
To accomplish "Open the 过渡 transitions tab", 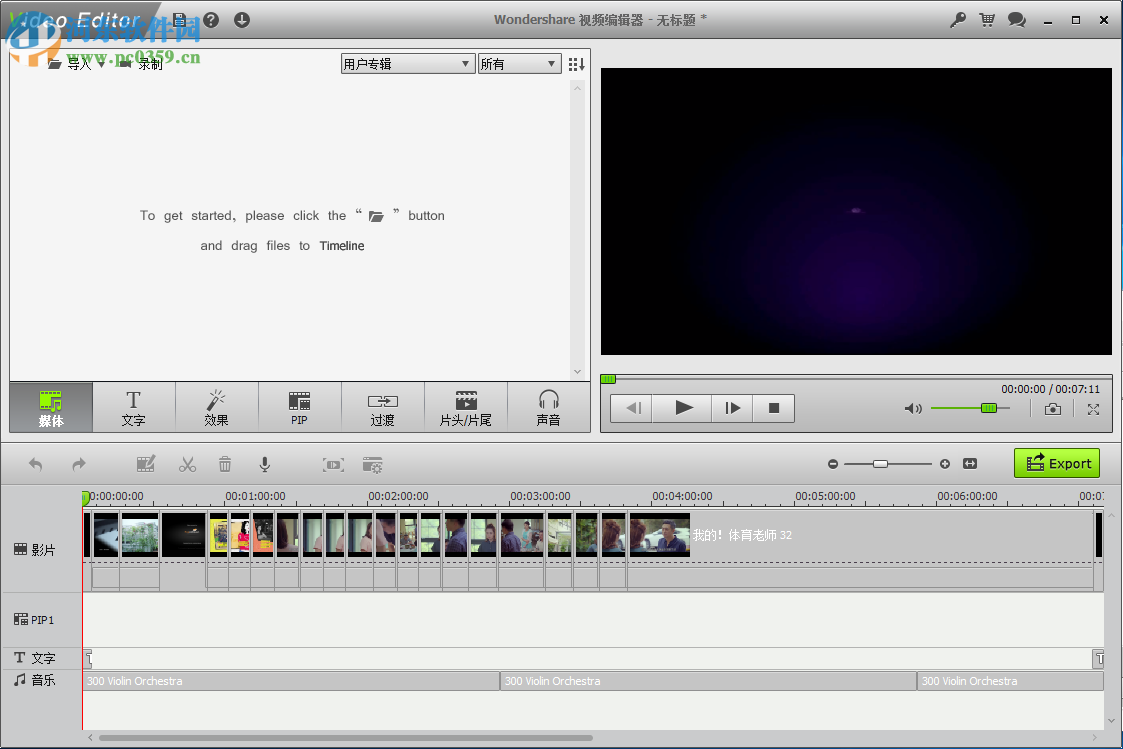I will coord(382,407).
